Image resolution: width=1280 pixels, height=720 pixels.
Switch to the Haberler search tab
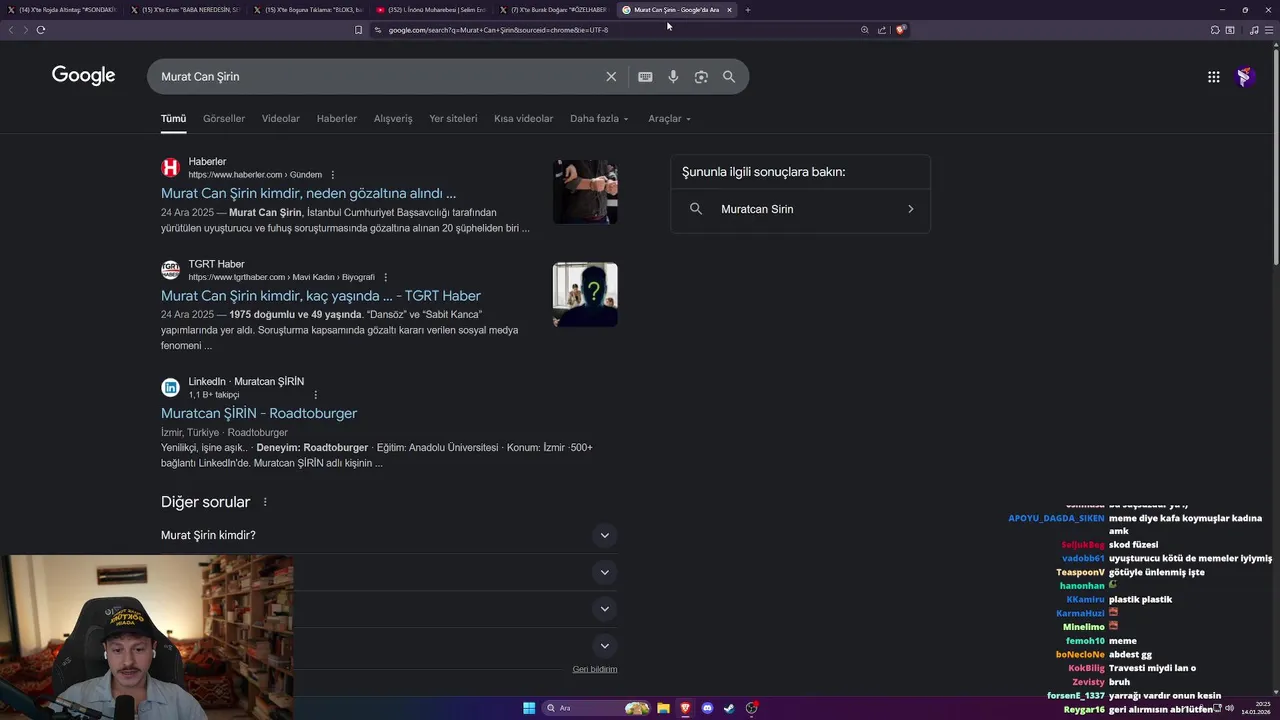point(337,119)
